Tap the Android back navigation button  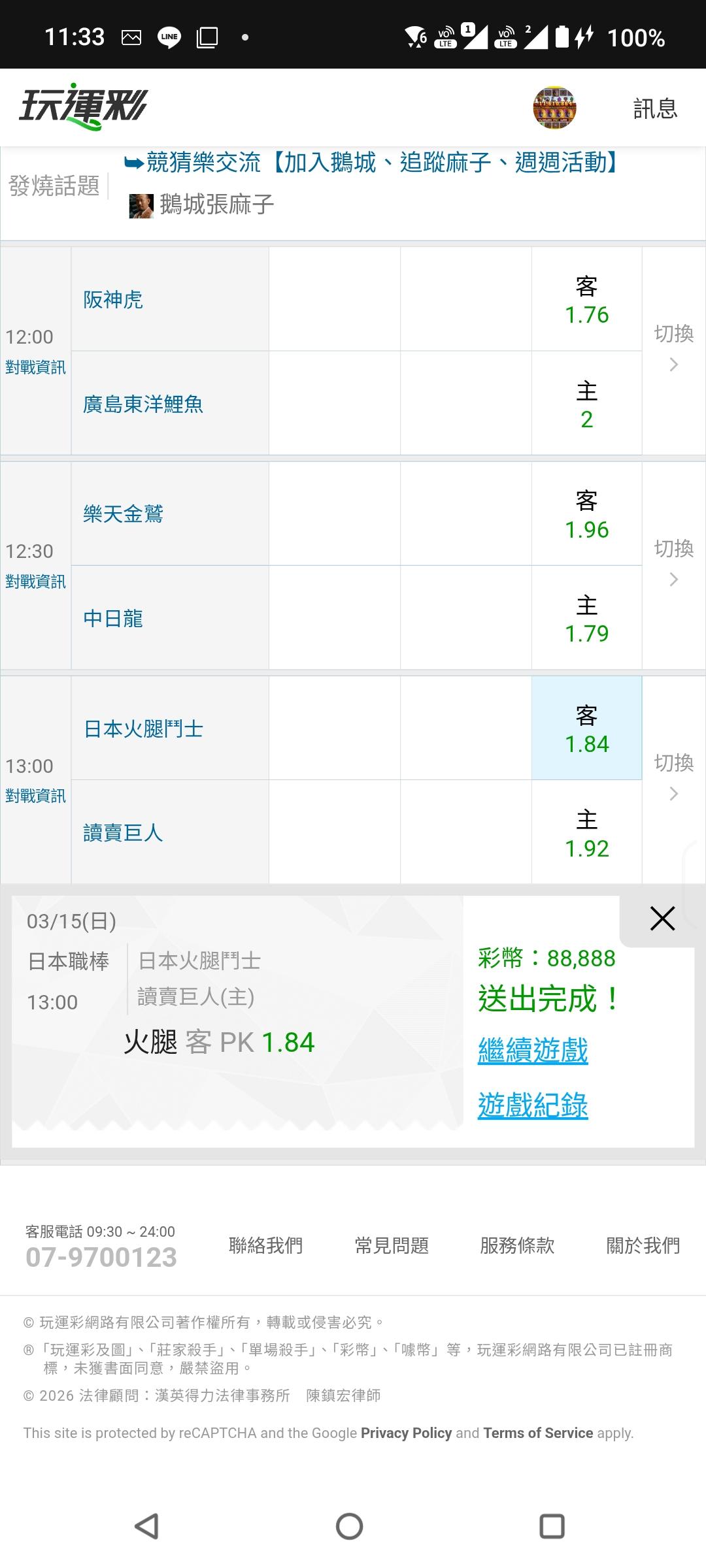tap(147, 1527)
